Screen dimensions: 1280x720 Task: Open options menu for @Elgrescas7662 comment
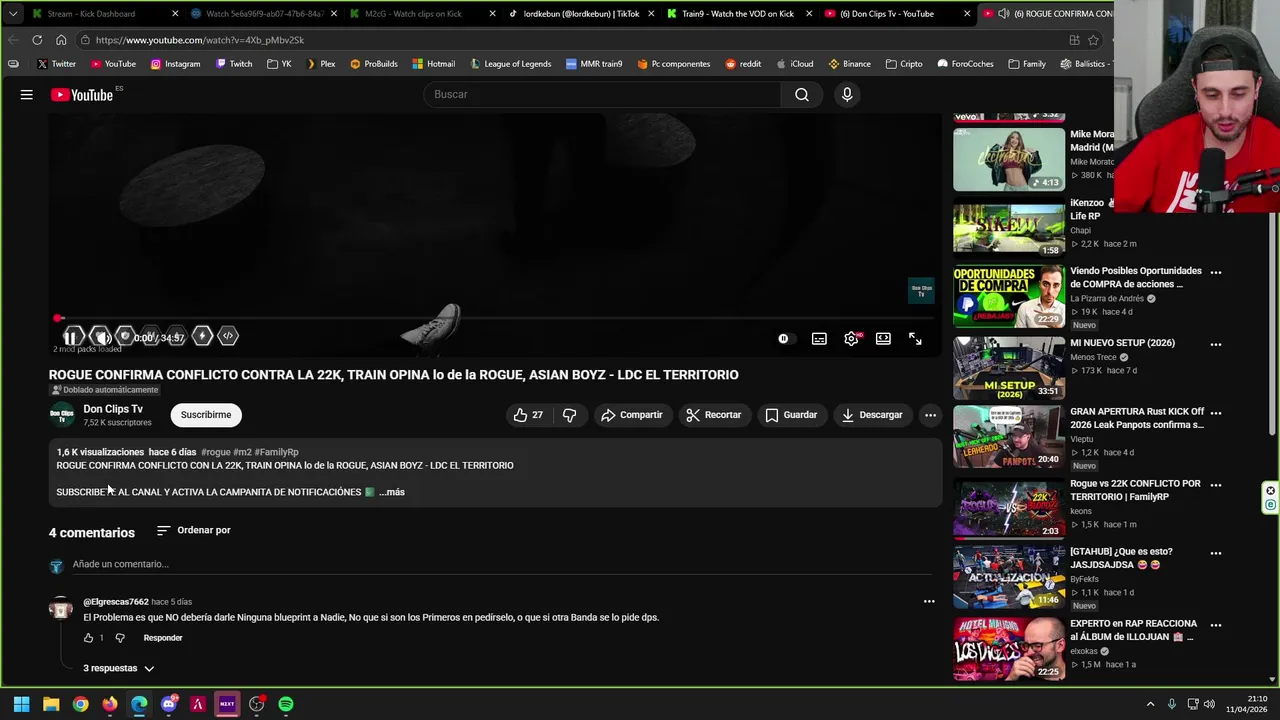pos(929,602)
